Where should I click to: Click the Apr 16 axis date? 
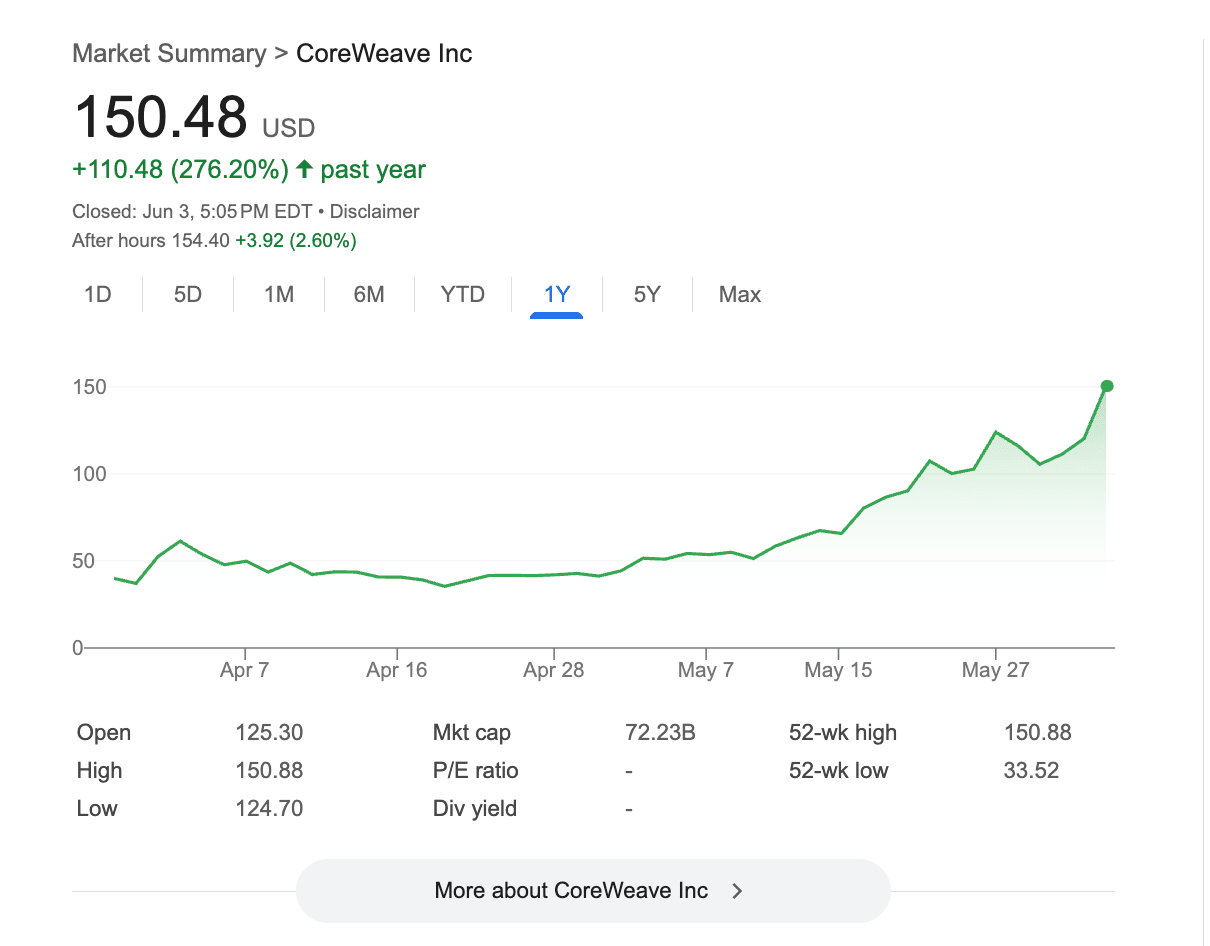[397, 671]
